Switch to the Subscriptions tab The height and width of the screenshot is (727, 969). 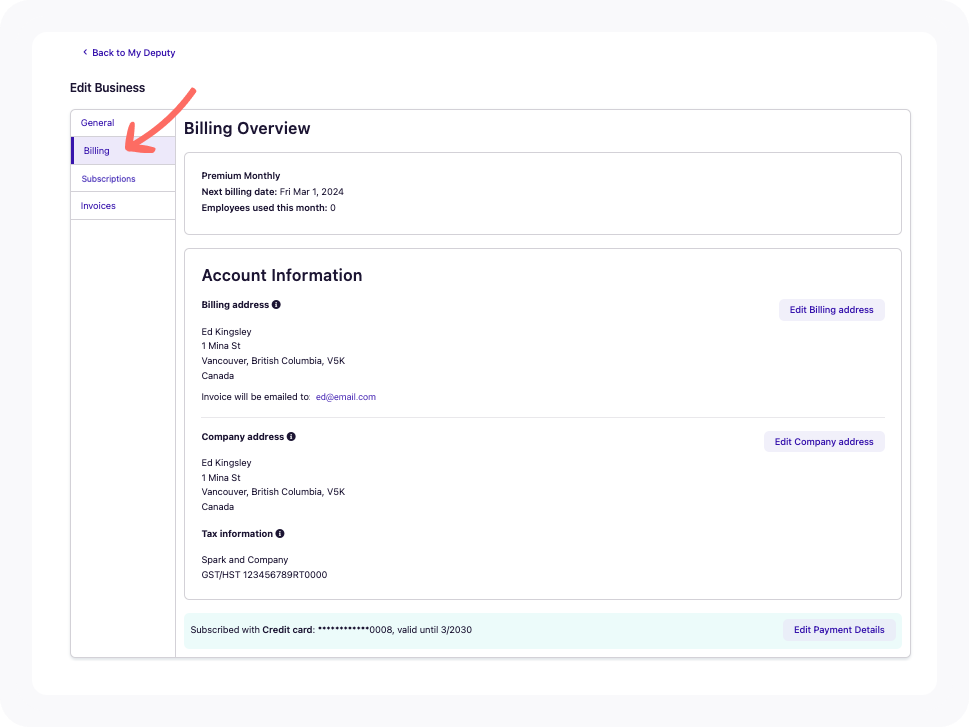point(108,179)
